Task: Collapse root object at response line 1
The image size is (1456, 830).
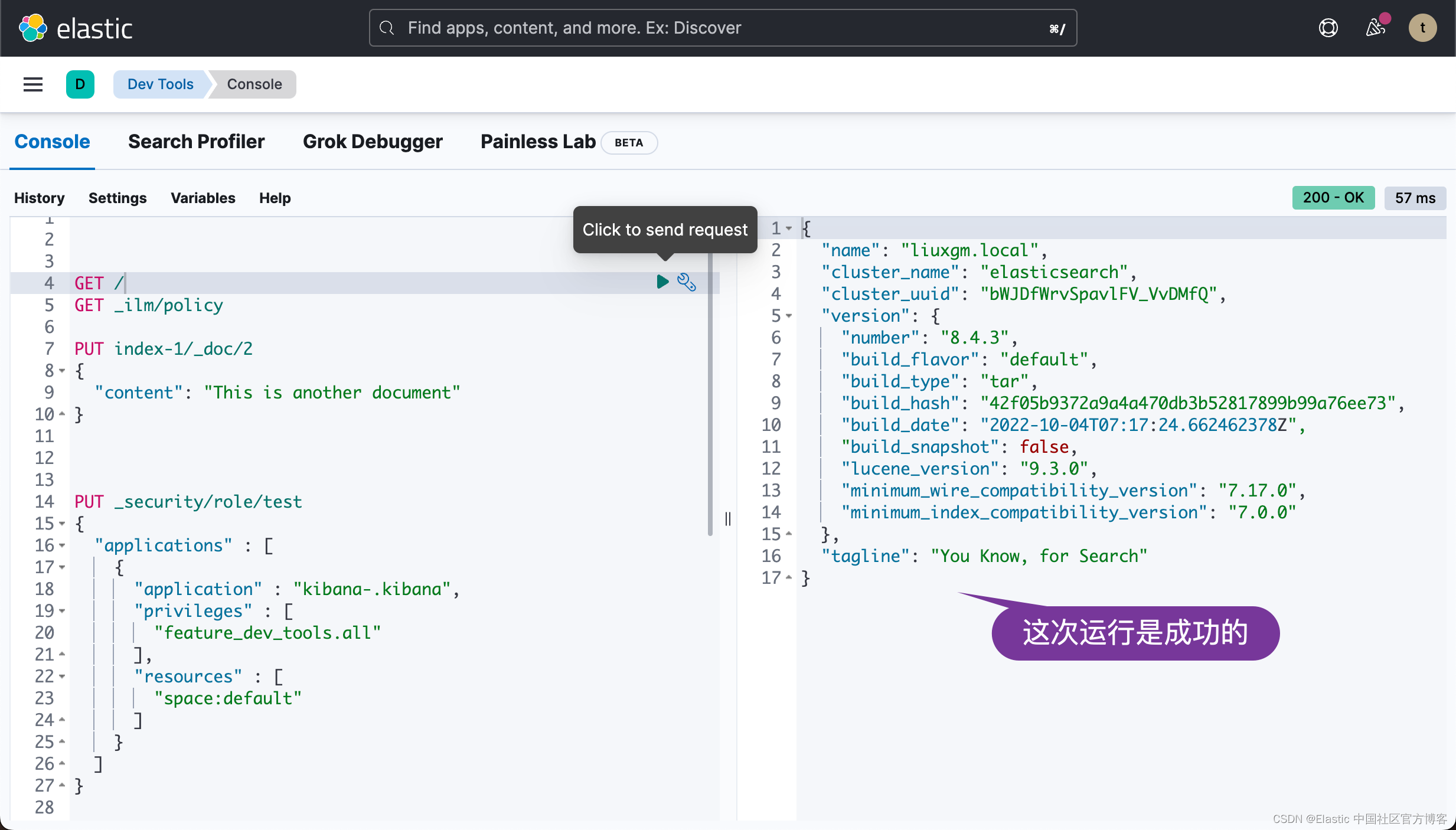Action: [x=789, y=228]
